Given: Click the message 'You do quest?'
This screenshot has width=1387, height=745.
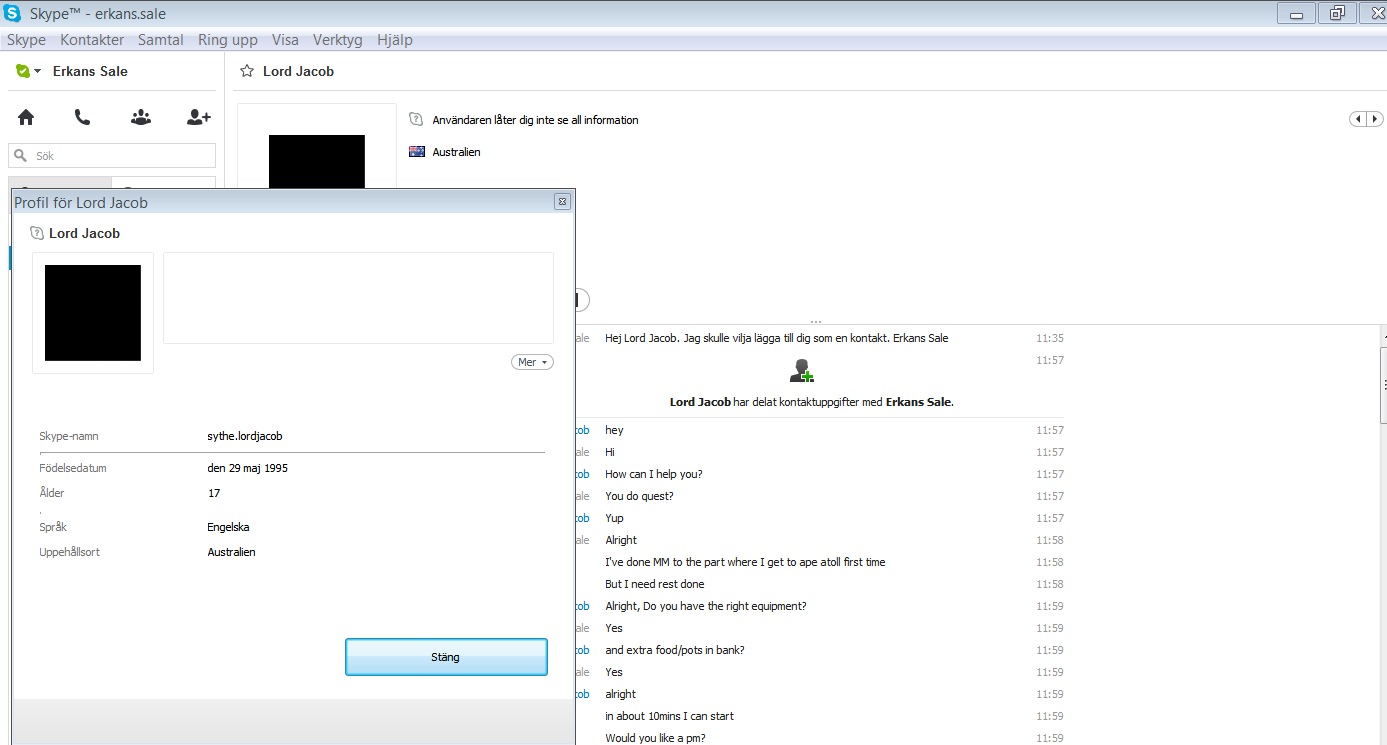Looking at the screenshot, I should tap(639, 496).
